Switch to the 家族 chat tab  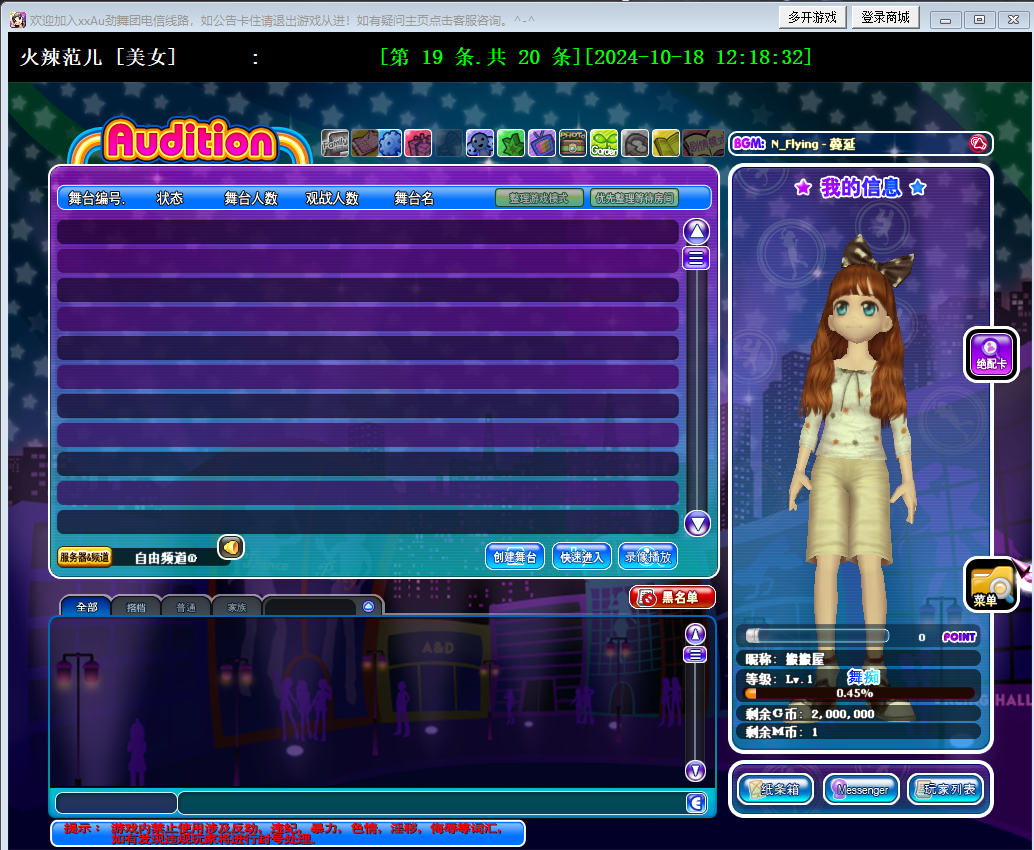(x=236, y=607)
